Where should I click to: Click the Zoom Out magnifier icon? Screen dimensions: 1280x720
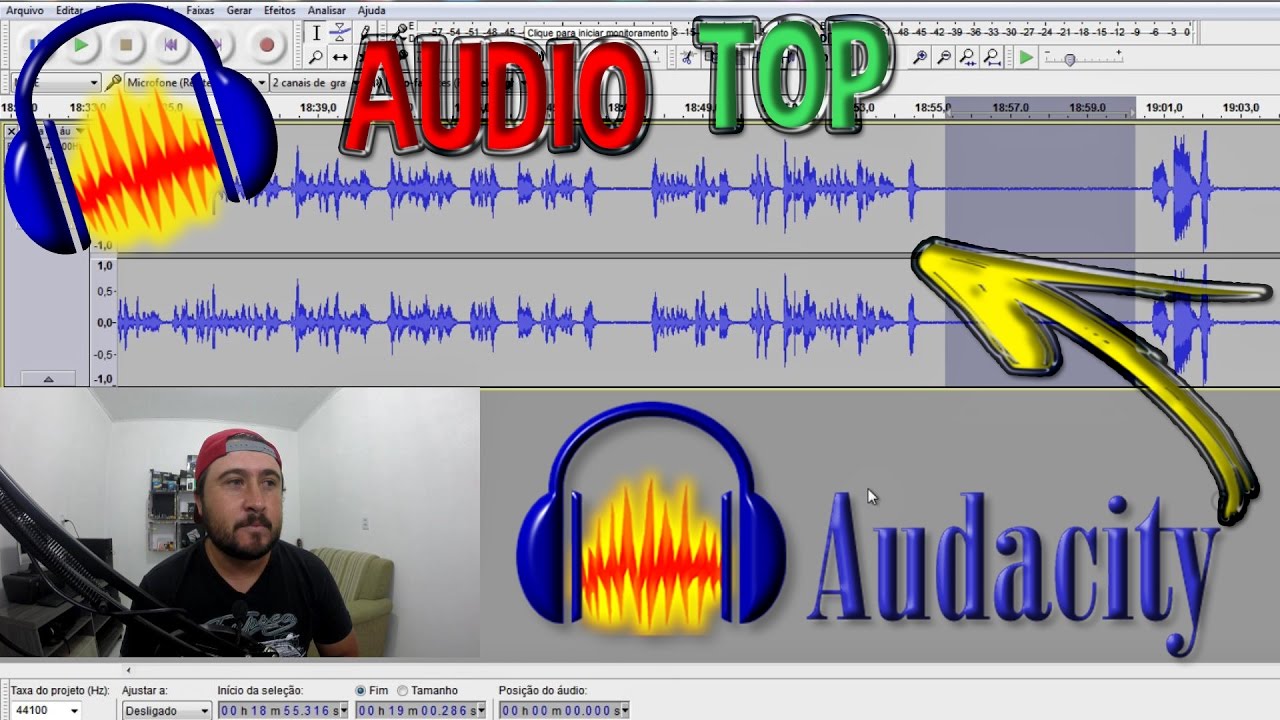[x=944, y=57]
